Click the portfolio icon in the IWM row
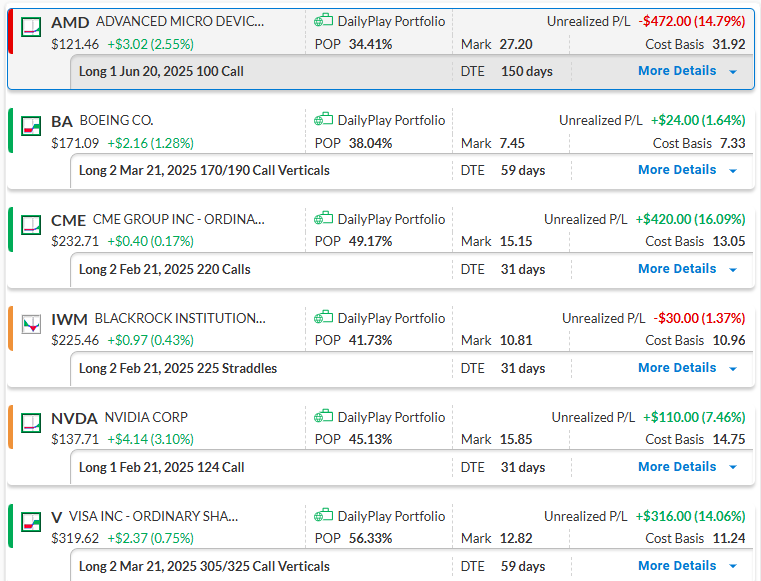Screen dimensions: 761x581 tap(323, 317)
